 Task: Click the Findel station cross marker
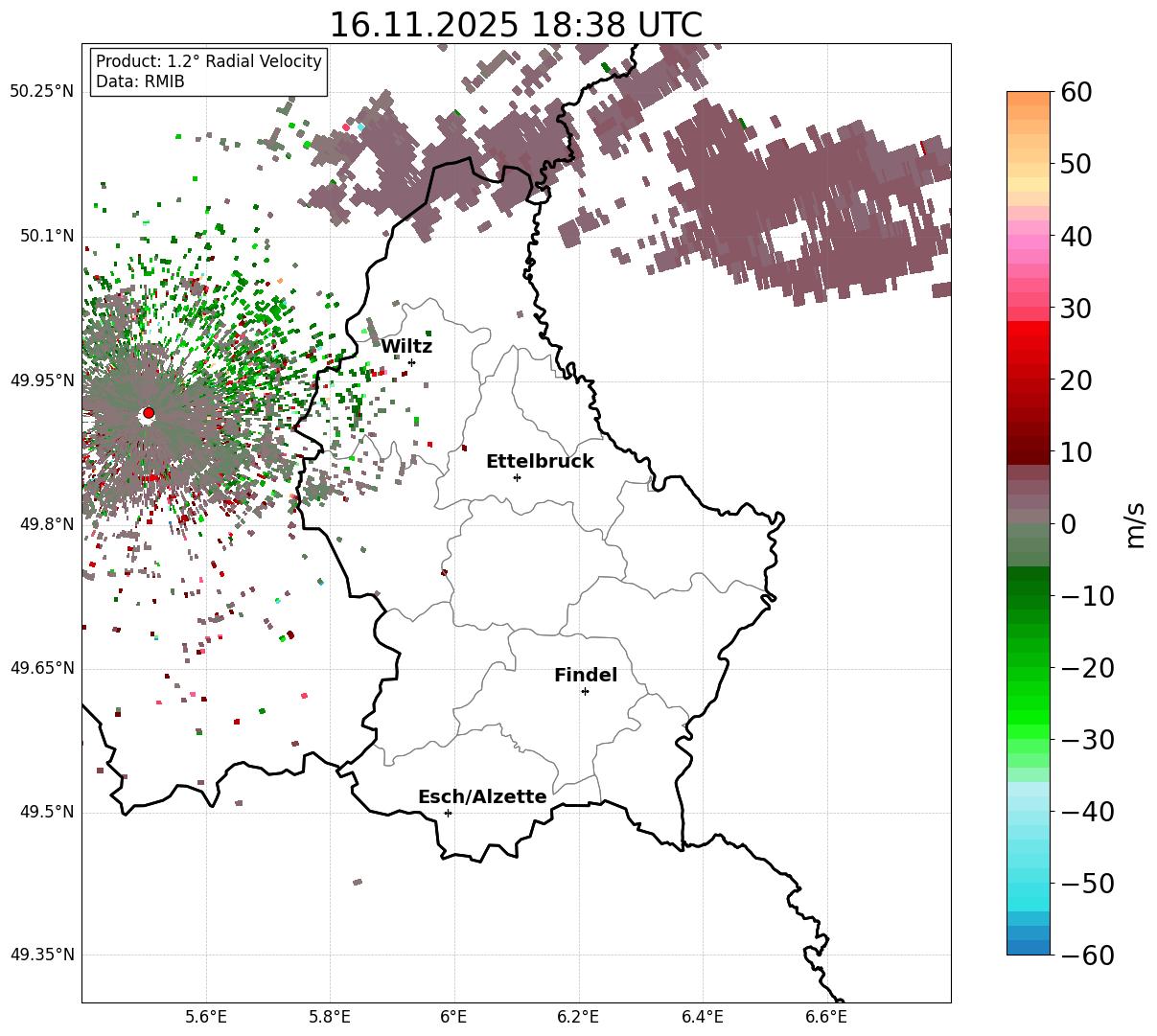point(585,691)
